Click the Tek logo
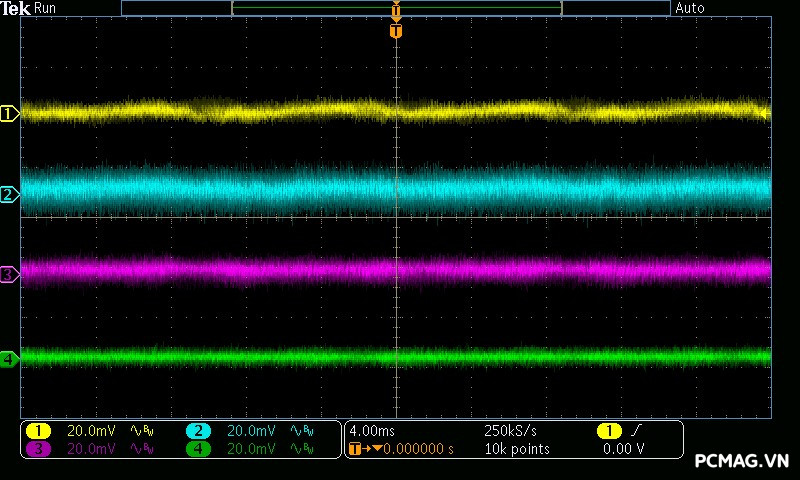Viewport: 800px width, 480px height. click(x=16, y=8)
